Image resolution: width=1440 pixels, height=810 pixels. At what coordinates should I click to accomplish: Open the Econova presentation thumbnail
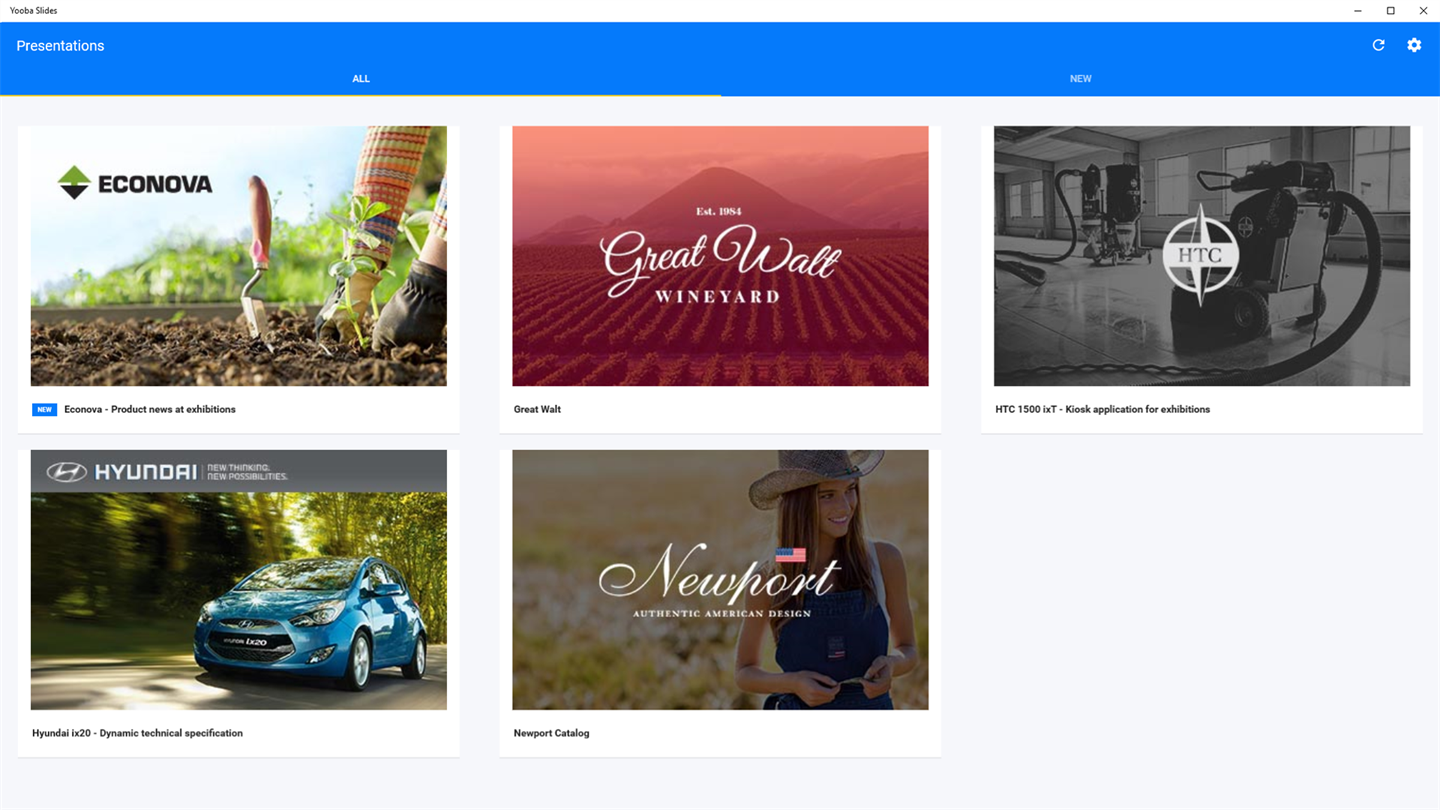click(239, 256)
